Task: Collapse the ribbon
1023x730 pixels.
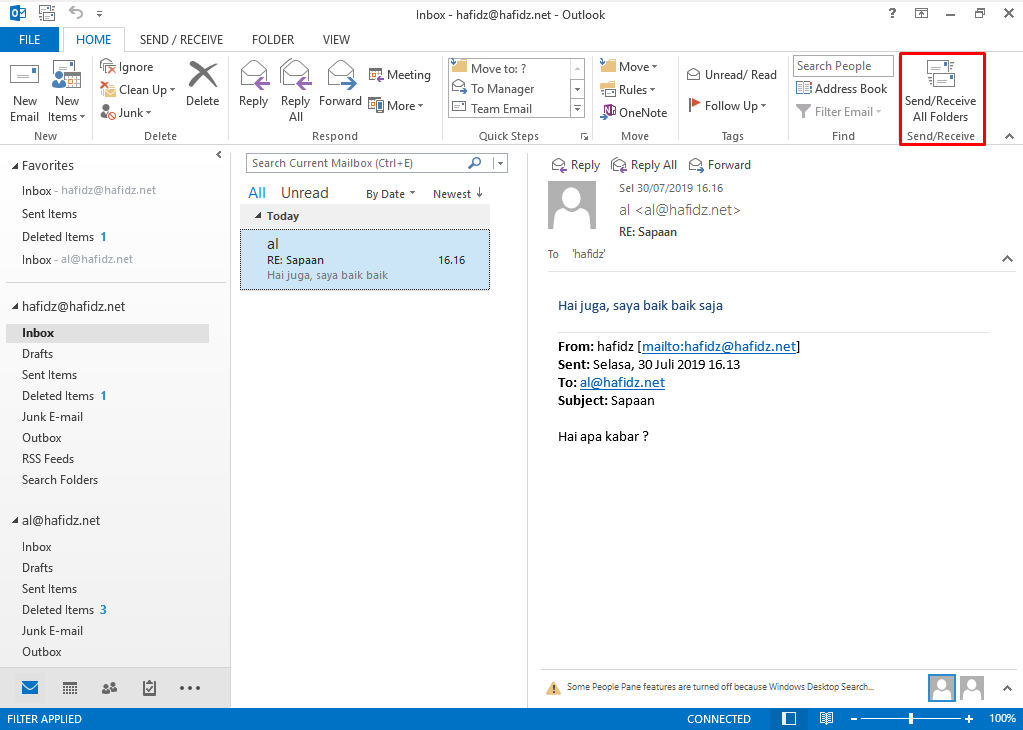Action: [x=1009, y=136]
